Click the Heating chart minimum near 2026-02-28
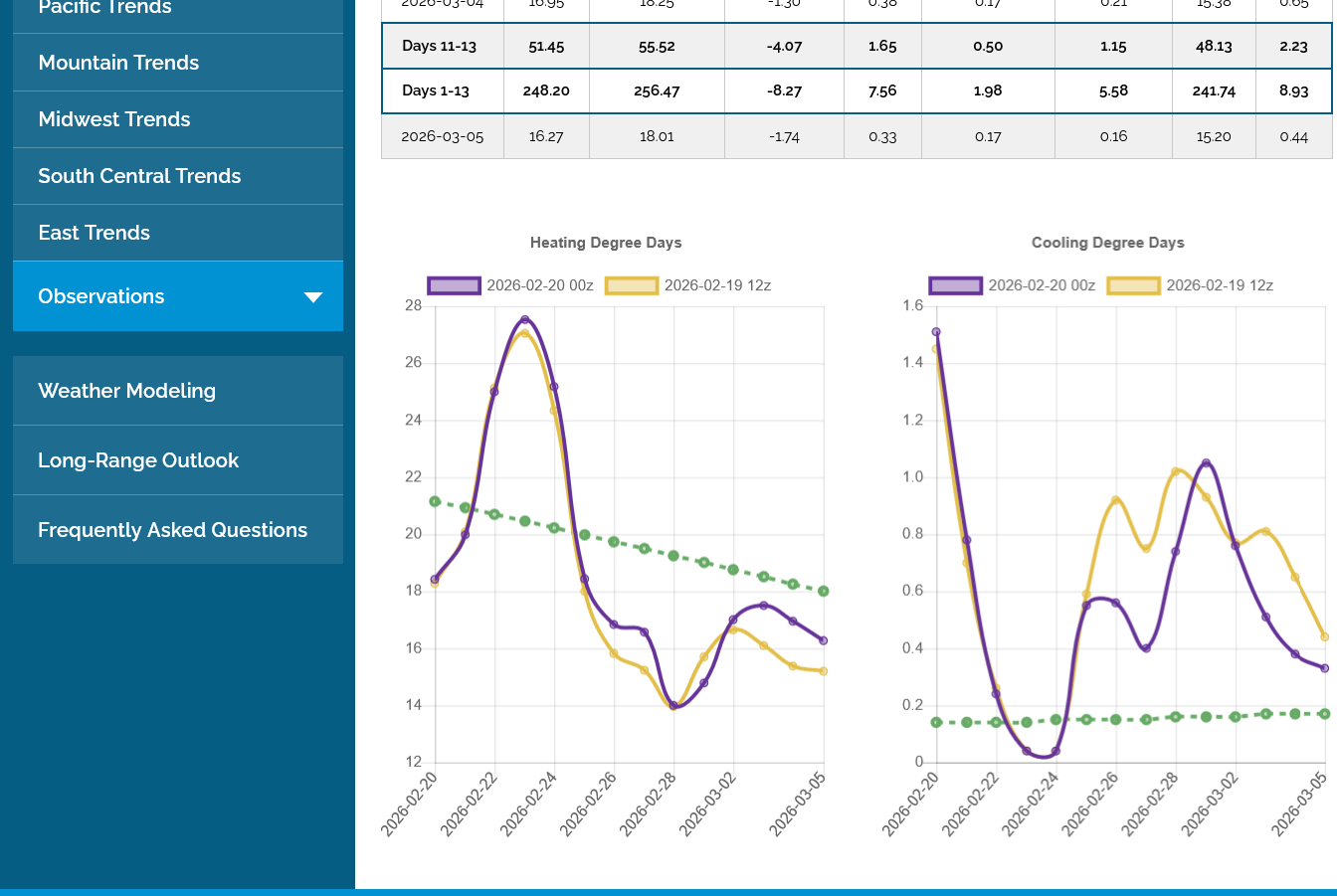The image size is (1337, 896). pos(673,705)
